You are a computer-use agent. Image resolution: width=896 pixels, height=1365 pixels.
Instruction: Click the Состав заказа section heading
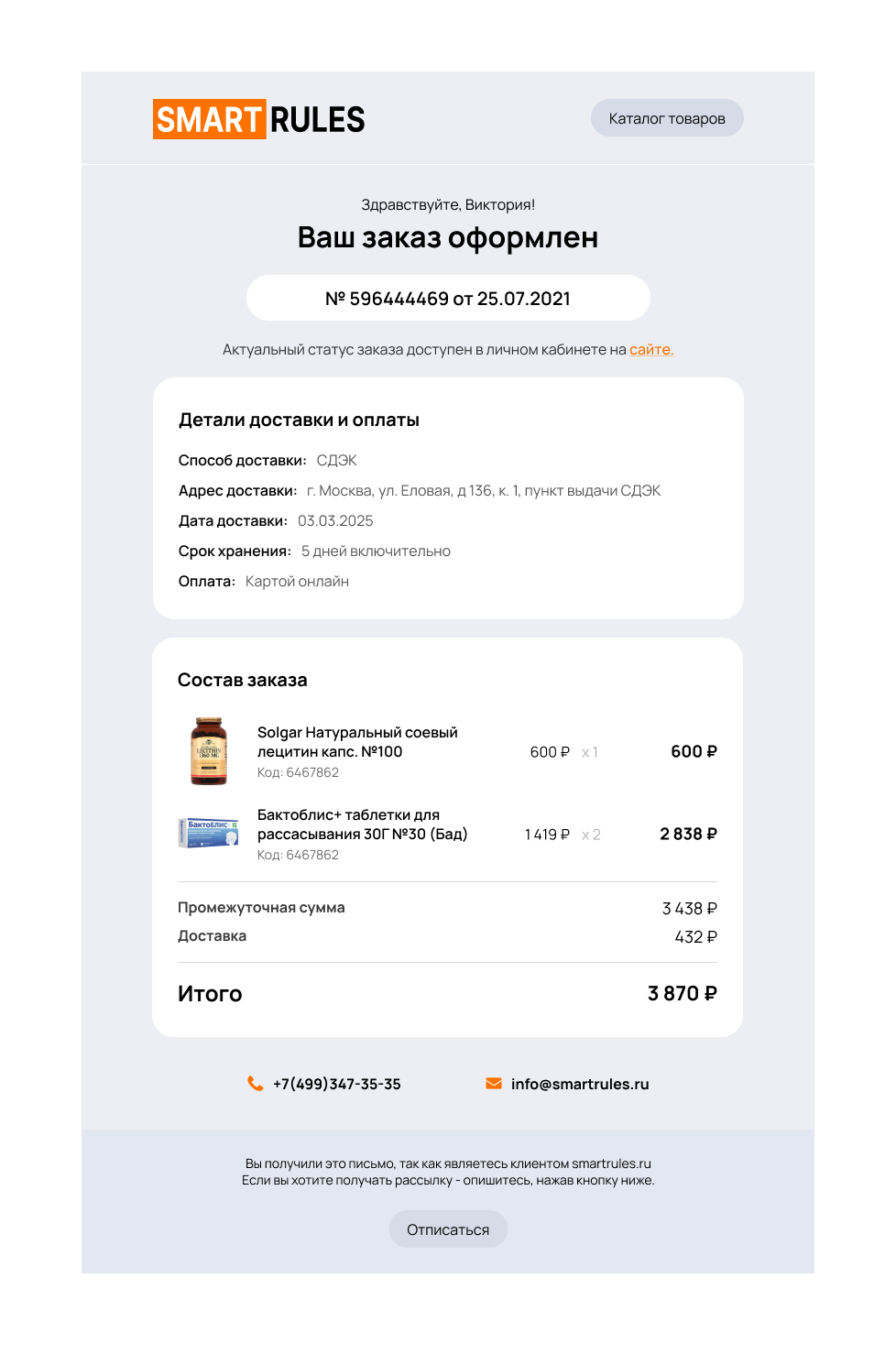coord(243,680)
